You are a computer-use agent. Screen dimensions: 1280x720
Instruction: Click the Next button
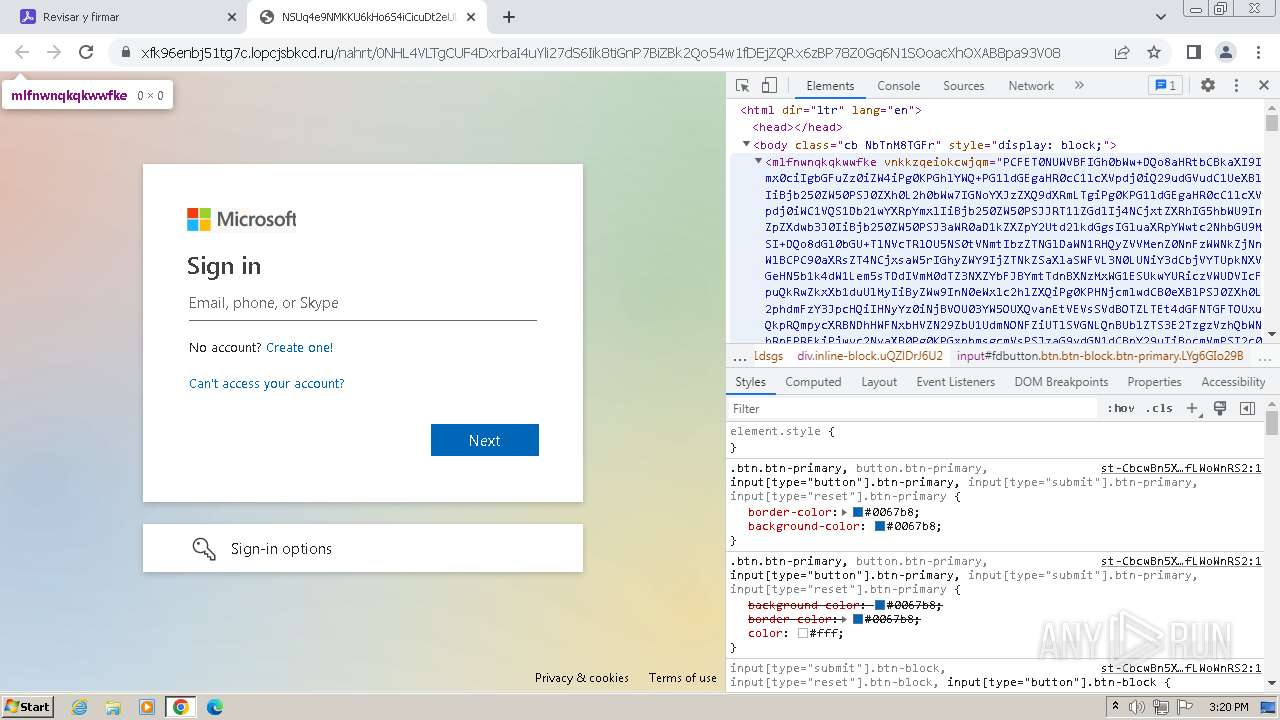pos(485,440)
